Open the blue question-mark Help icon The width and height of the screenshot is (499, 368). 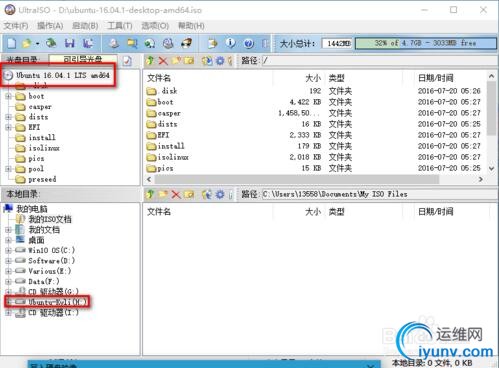point(249,43)
